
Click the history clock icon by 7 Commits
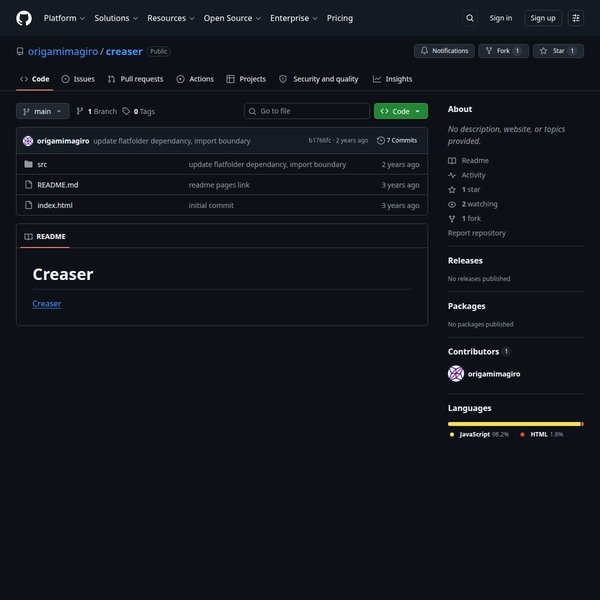pos(380,140)
